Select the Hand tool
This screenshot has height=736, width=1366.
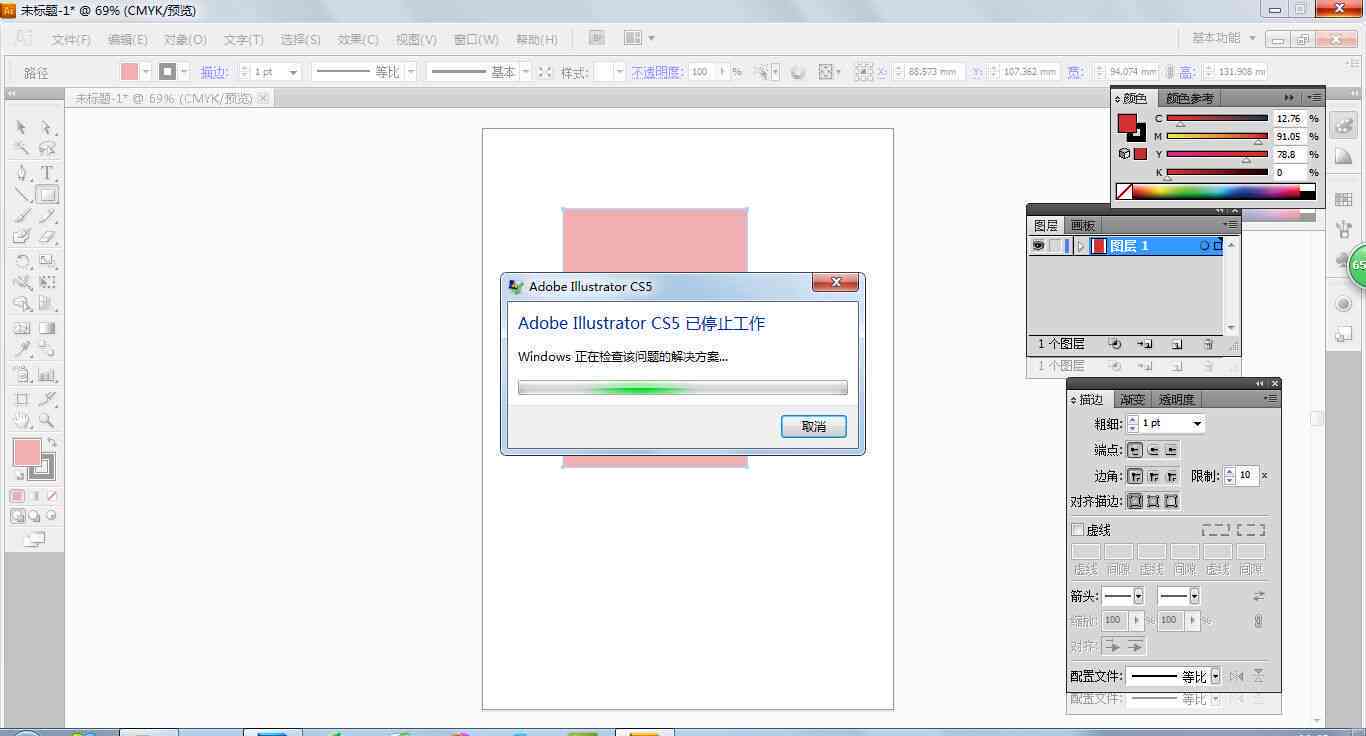[21, 422]
